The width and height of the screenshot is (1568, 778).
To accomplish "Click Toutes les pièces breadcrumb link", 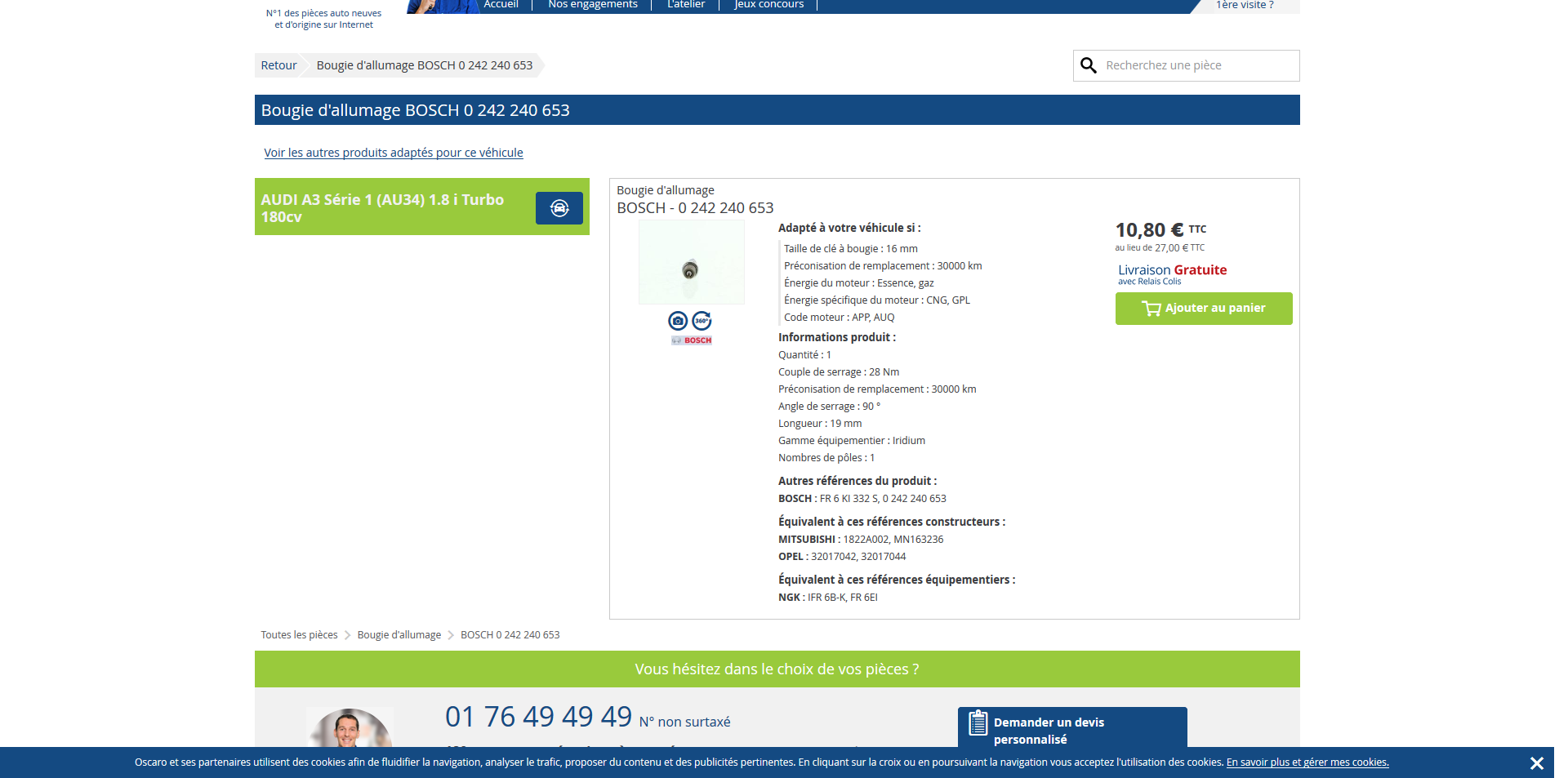I will [x=299, y=635].
